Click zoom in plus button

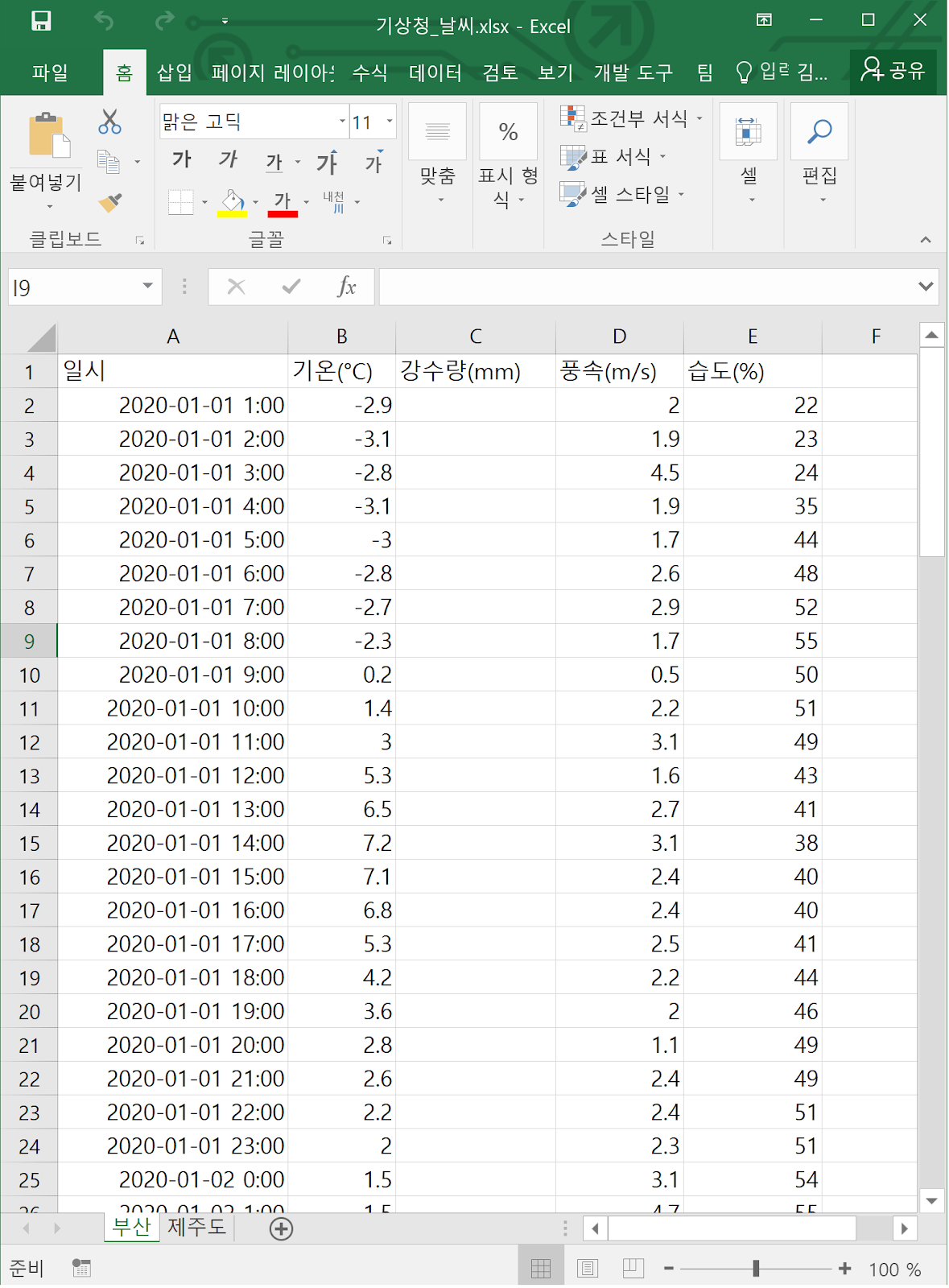(844, 1269)
